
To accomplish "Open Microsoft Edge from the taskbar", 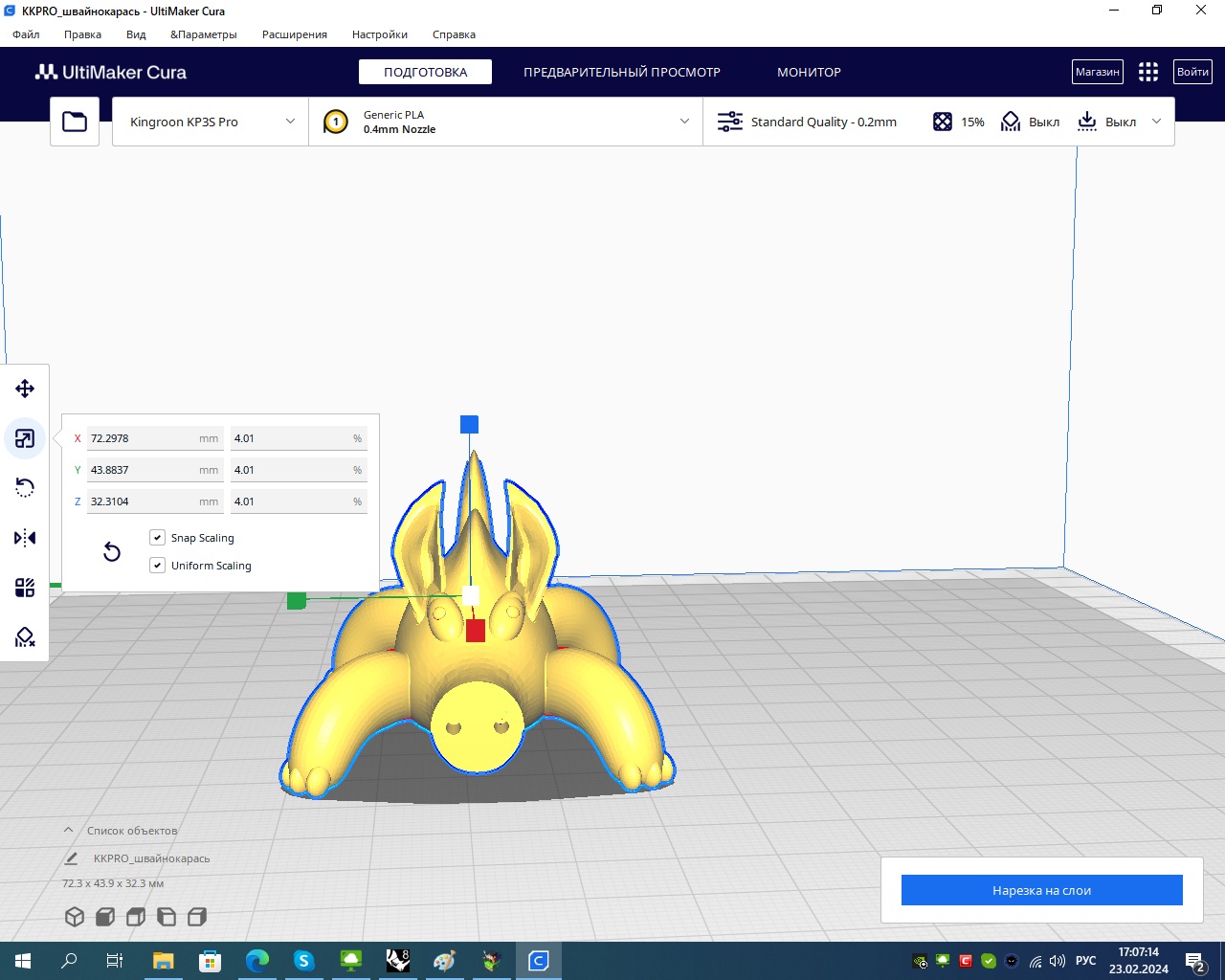I will tap(257, 961).
